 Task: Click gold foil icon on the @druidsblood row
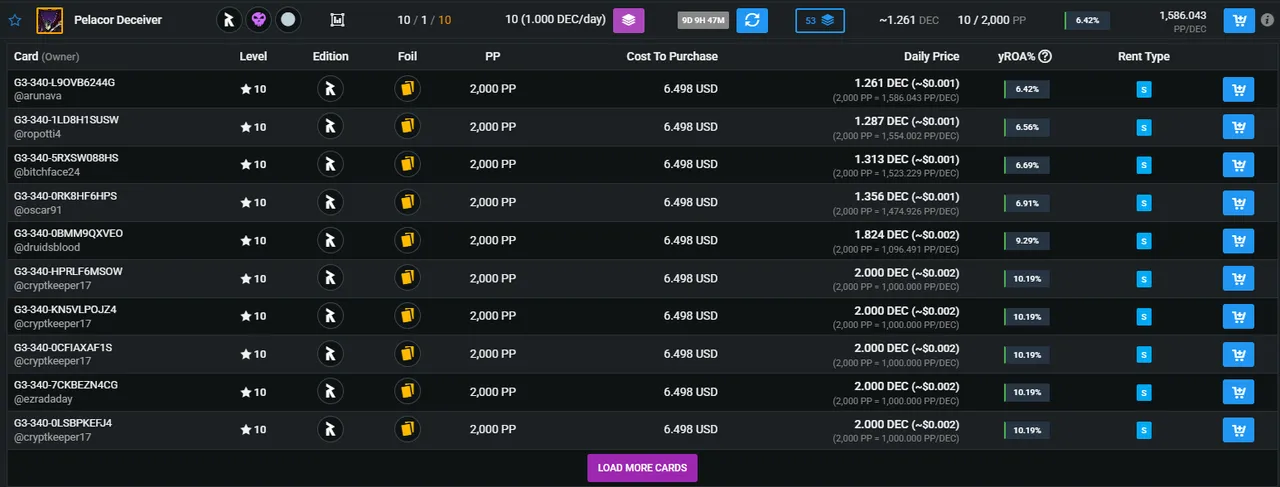pos(407,241)
